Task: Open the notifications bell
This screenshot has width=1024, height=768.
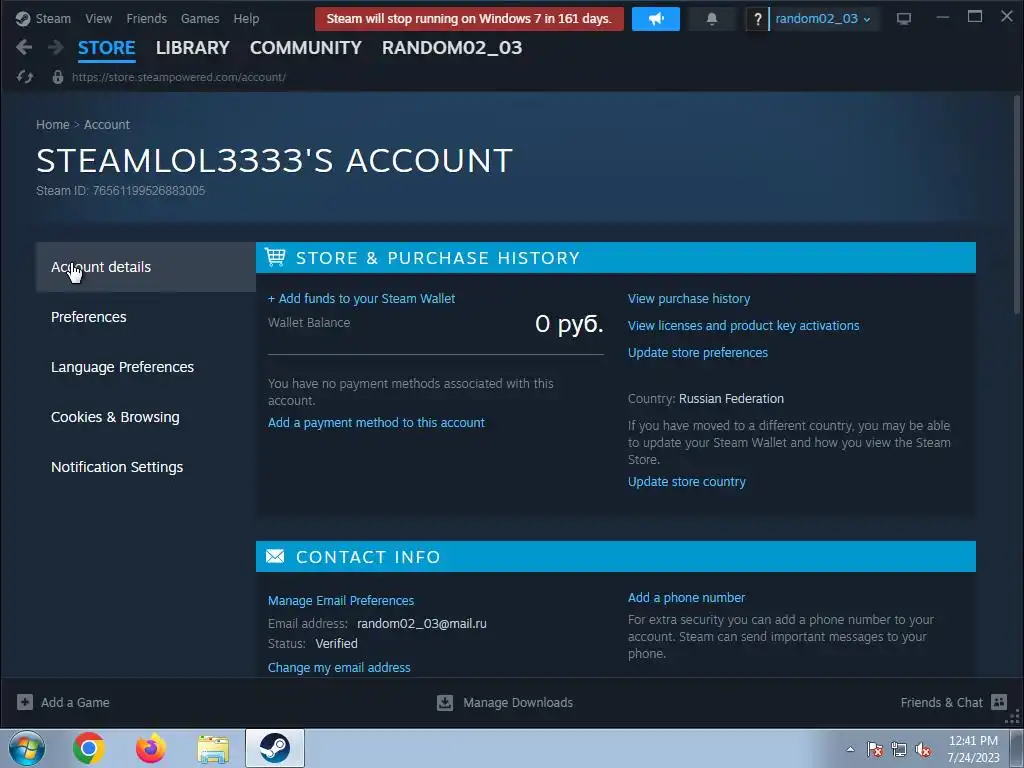Action: [x=712, y=19]
